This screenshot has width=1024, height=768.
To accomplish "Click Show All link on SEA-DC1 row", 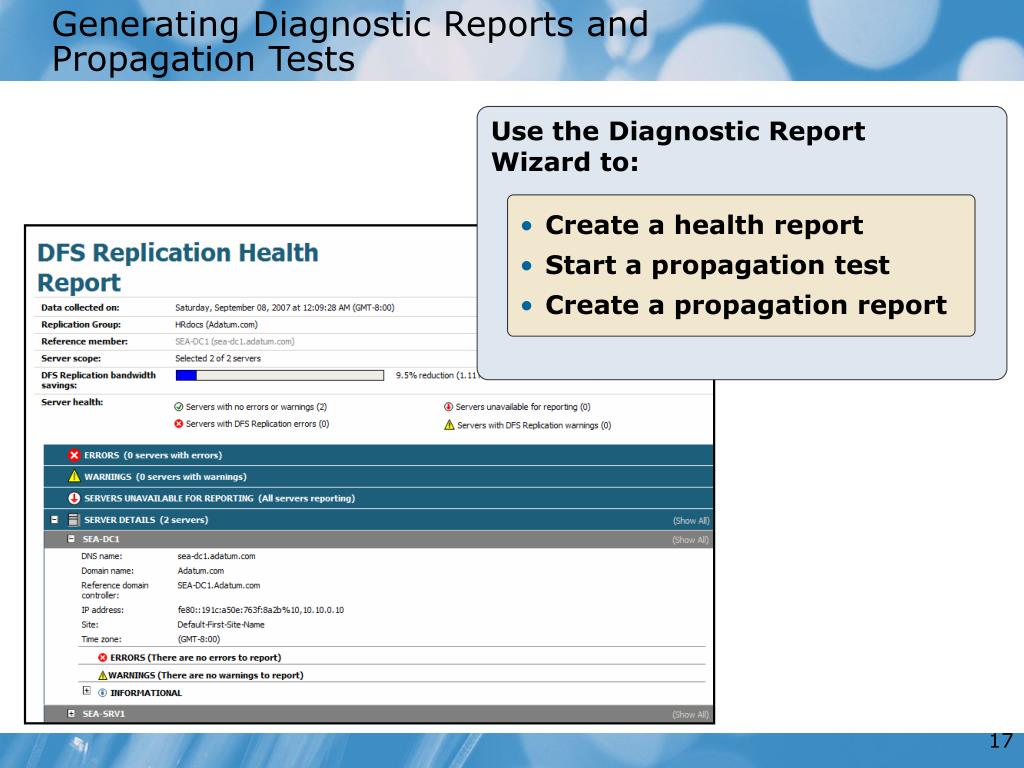I will tap(690, 540).
